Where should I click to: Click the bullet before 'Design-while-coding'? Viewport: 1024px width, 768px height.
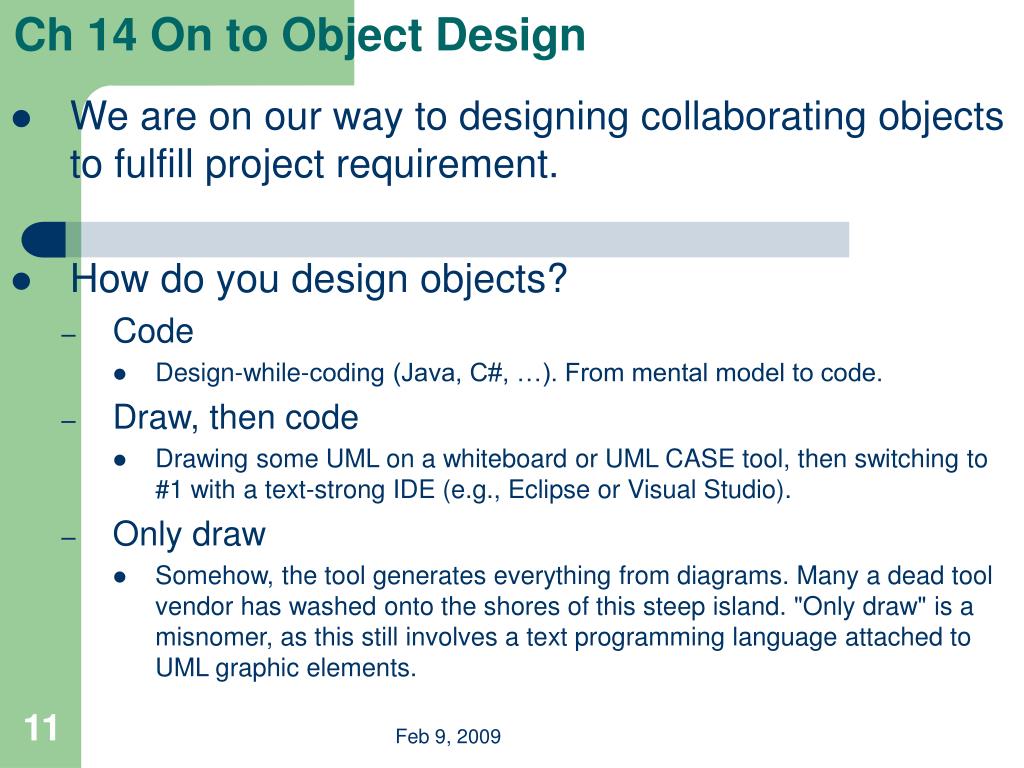120,374
